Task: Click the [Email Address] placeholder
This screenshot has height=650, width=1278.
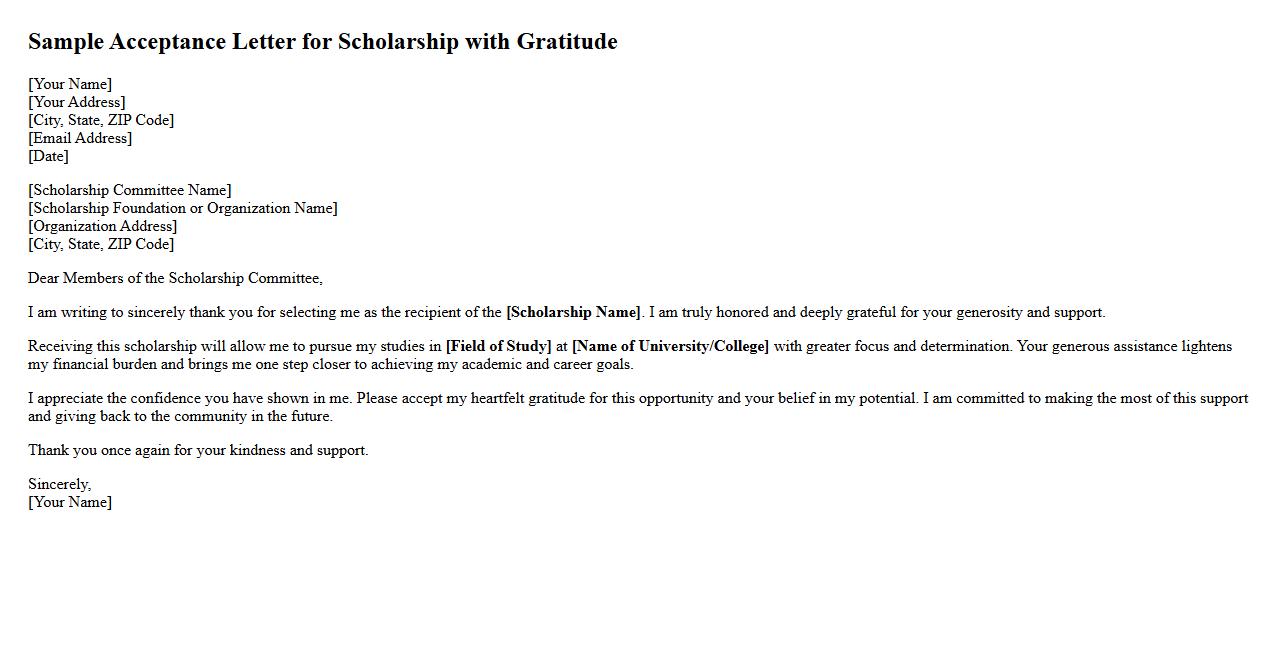Action: [80, 138]
